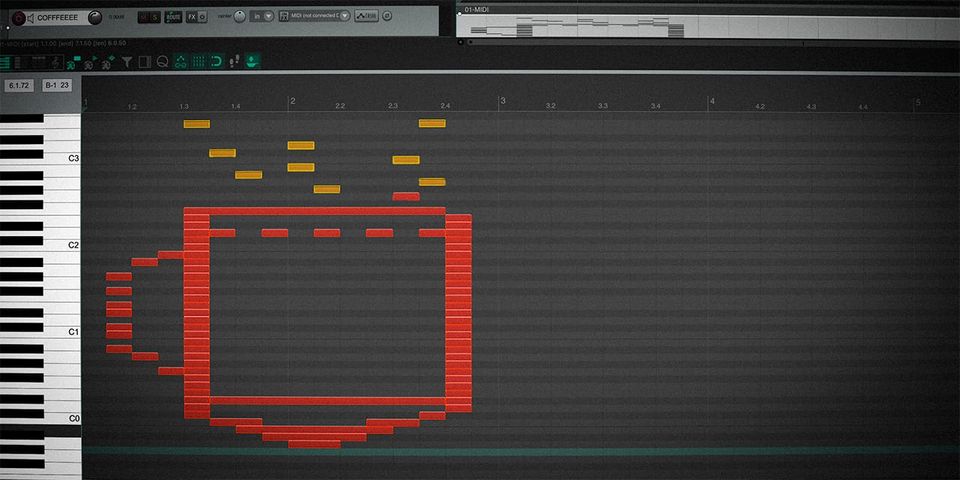
Task: Enable step input footprints icon
Action: (234, 61)
